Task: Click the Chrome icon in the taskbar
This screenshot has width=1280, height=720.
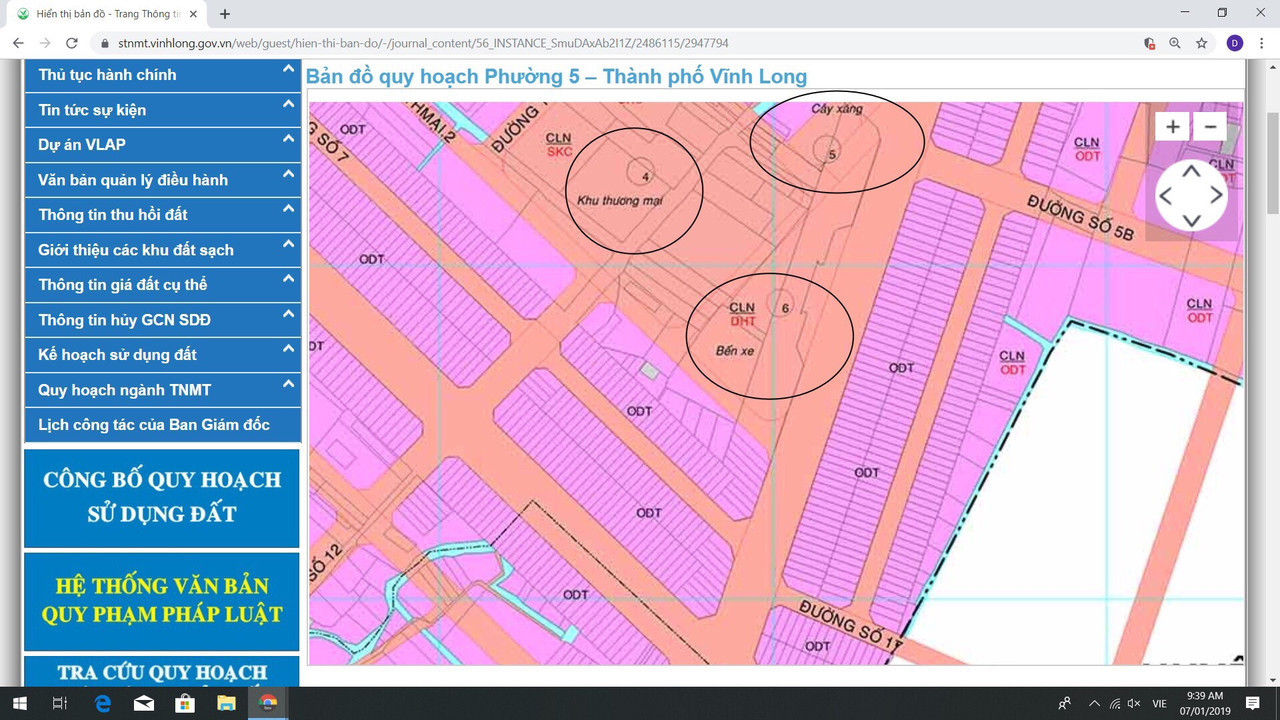Action: tap(268, 703)
